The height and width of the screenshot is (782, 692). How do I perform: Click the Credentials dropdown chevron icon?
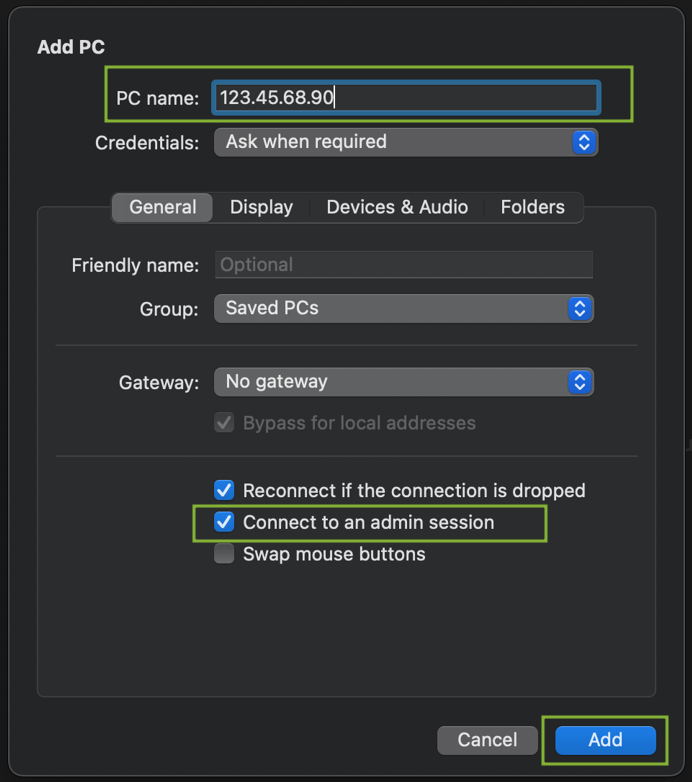[584, 142]
